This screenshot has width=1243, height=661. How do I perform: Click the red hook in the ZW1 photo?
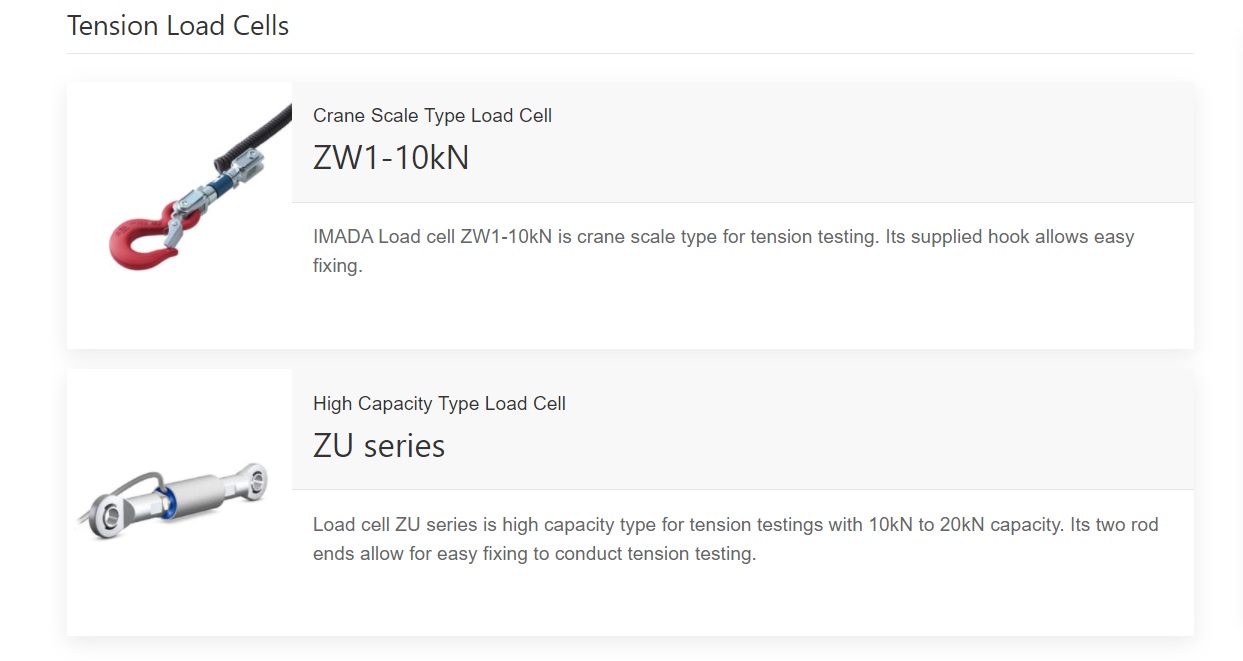coord(142,241)
